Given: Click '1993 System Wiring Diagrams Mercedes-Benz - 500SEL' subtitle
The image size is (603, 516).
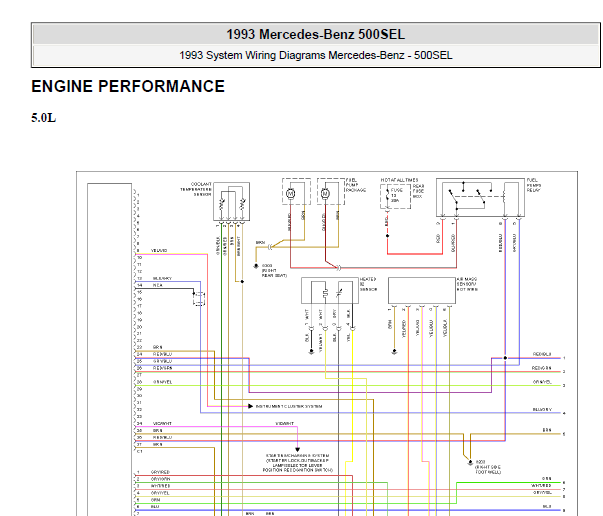Looking at the screenshot, I should pyautogui.click(x=315, y=55).
